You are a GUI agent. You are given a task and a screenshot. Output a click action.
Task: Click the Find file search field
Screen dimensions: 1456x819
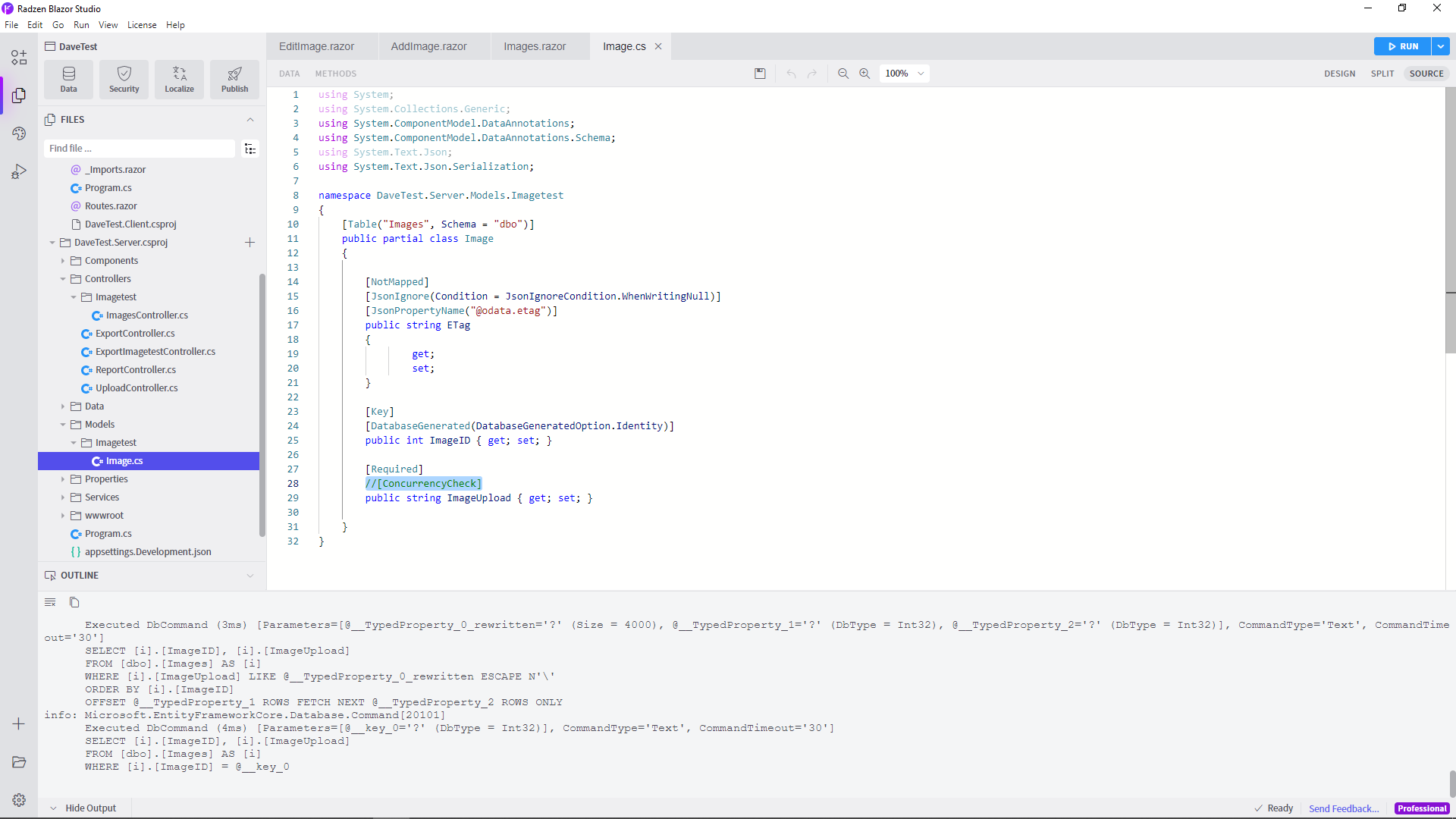click(139, 148)
